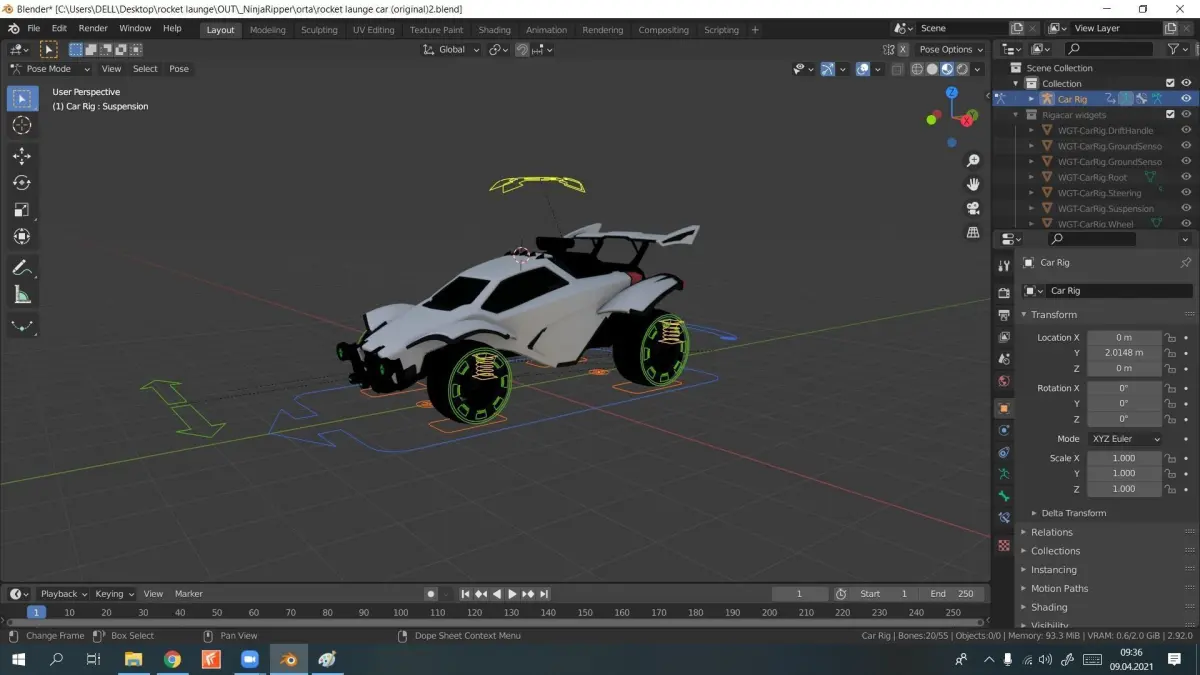Expand Car Rig in outliner tree
This screenshot has width=1200, height=675.
[x=1031, y=99]
